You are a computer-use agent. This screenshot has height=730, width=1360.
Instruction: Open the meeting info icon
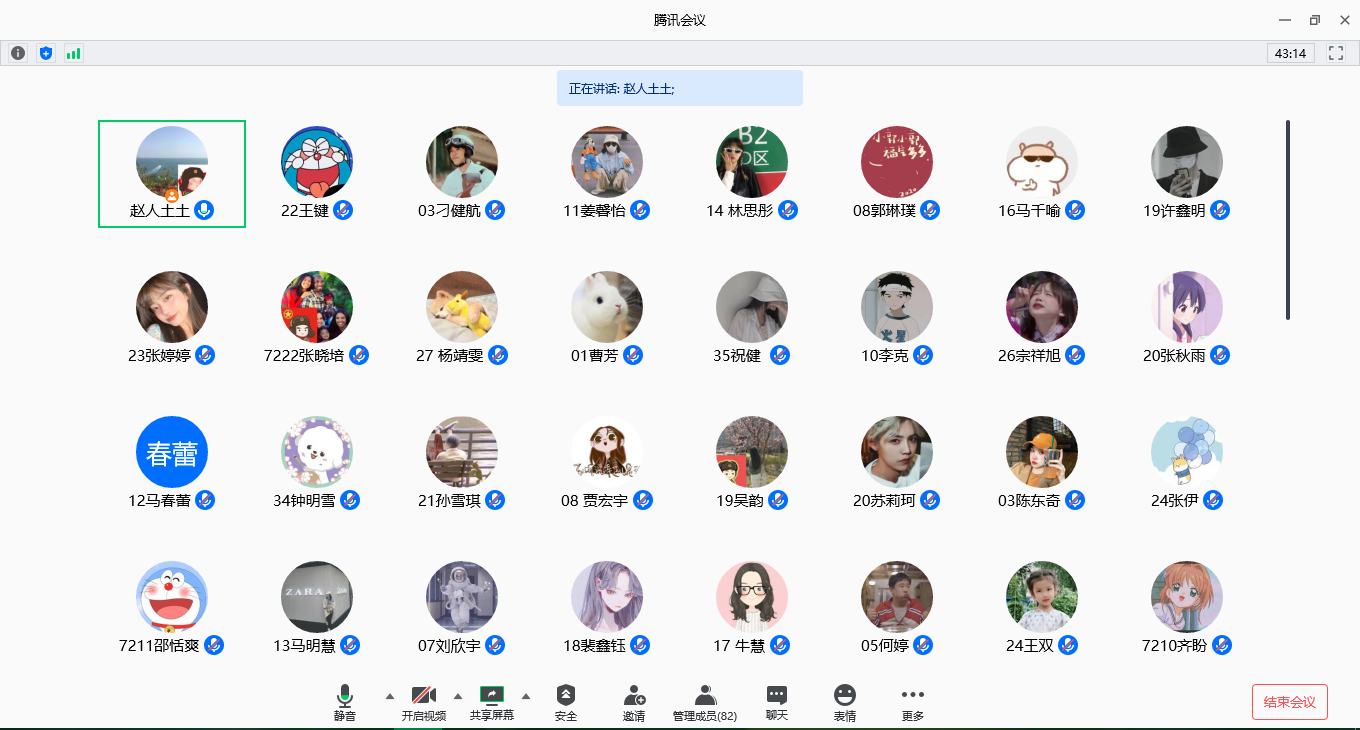(18, 53)
